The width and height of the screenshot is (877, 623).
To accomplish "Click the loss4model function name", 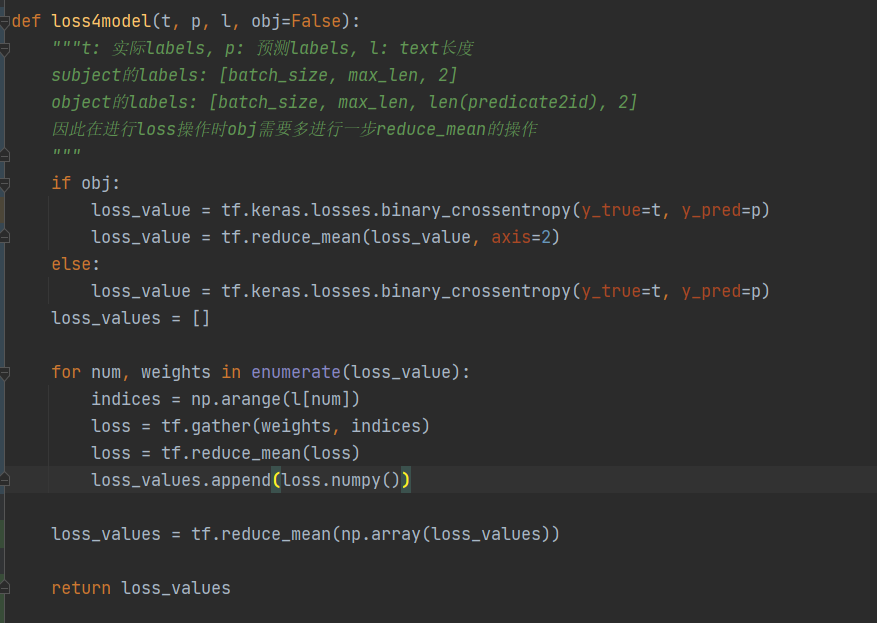I will click(96, 20).
